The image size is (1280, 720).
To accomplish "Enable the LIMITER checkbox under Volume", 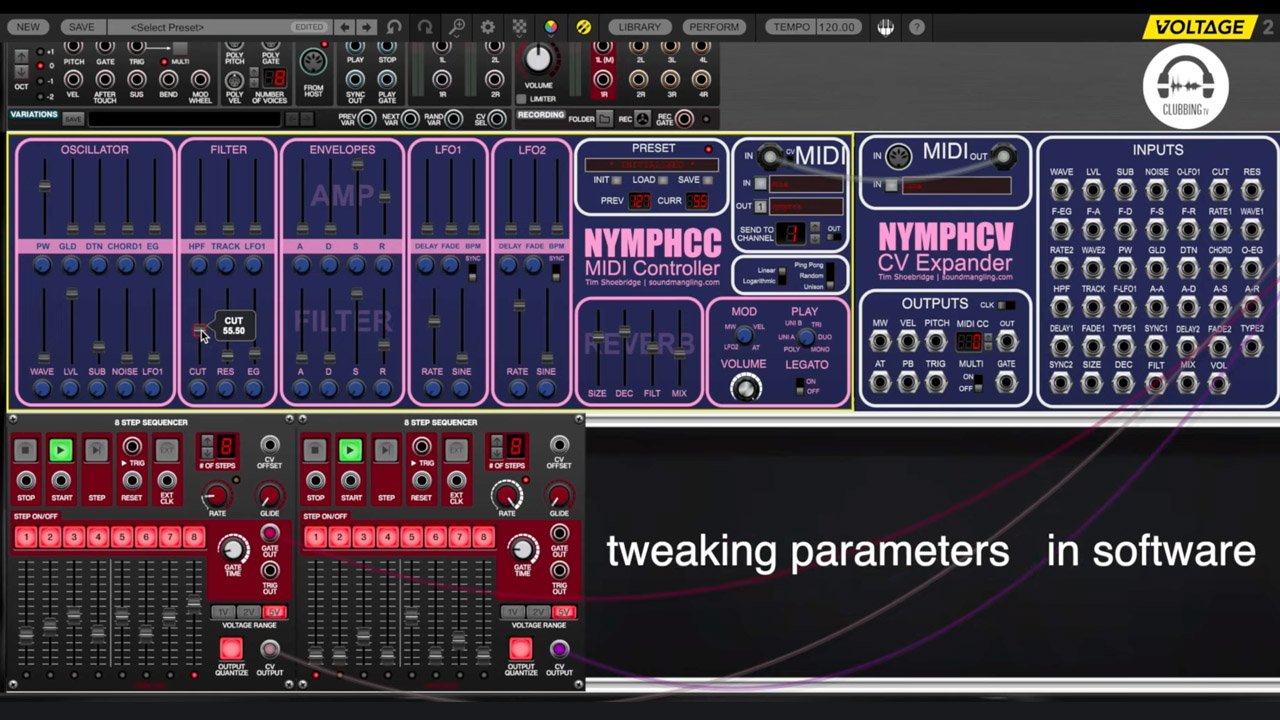I will [522, 99].
